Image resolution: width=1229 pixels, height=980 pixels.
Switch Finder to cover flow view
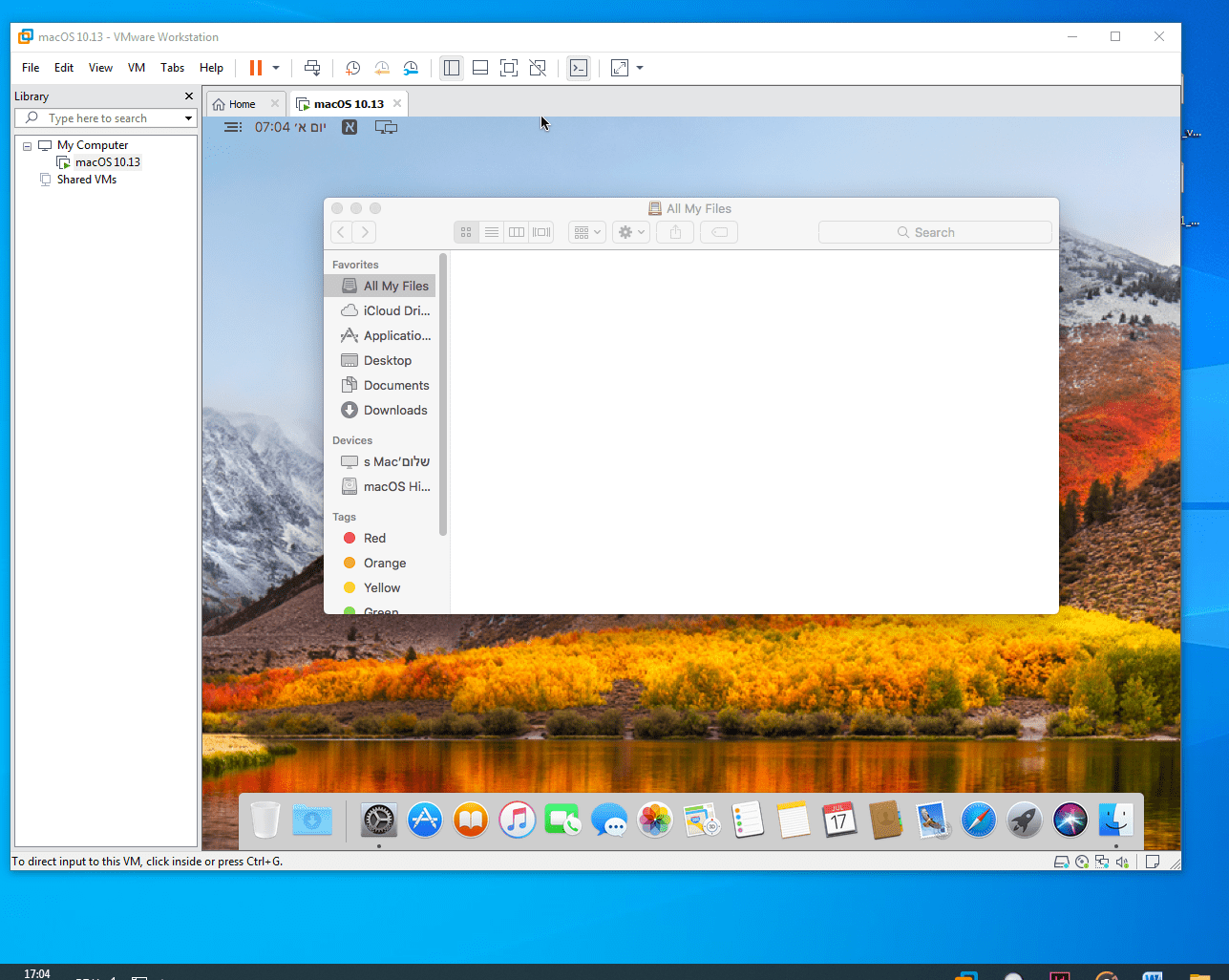click(541, 232)
